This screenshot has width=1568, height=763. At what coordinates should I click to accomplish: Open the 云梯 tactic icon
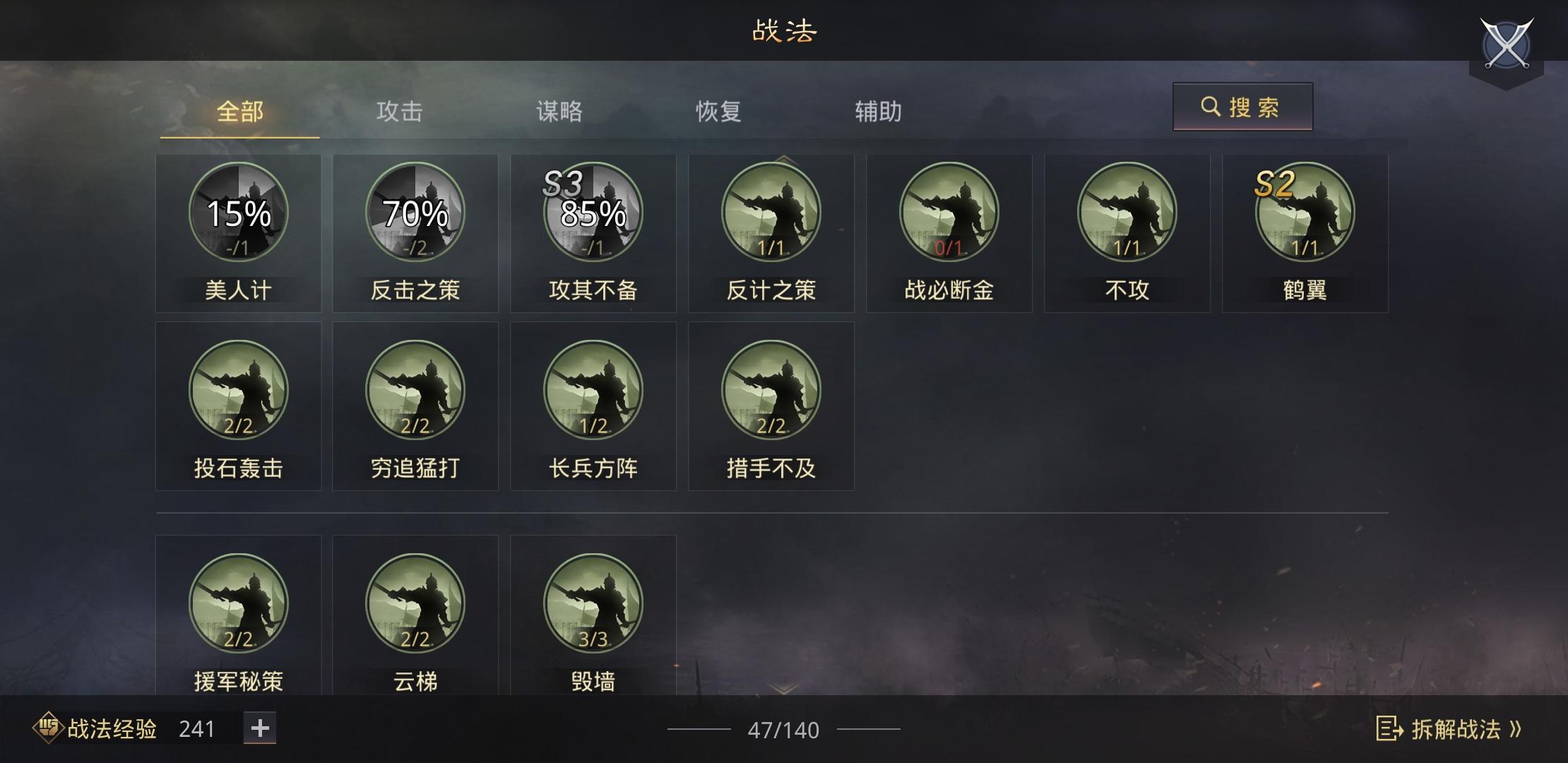415,603
